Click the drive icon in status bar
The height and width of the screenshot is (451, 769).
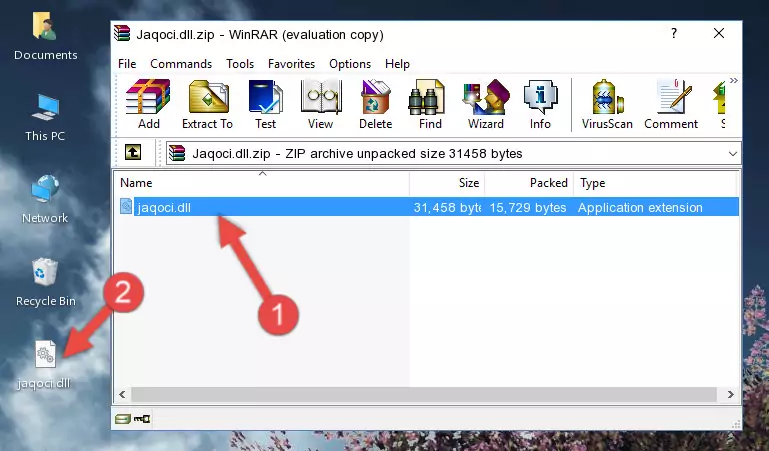coord(123,419)
